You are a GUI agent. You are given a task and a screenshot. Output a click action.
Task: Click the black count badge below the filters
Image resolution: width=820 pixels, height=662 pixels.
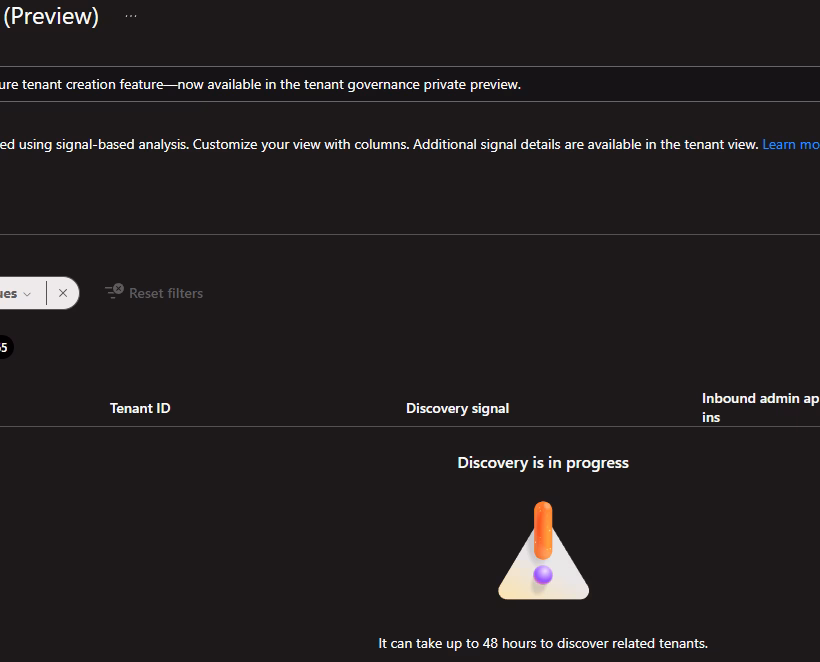(x=3, y=347)
